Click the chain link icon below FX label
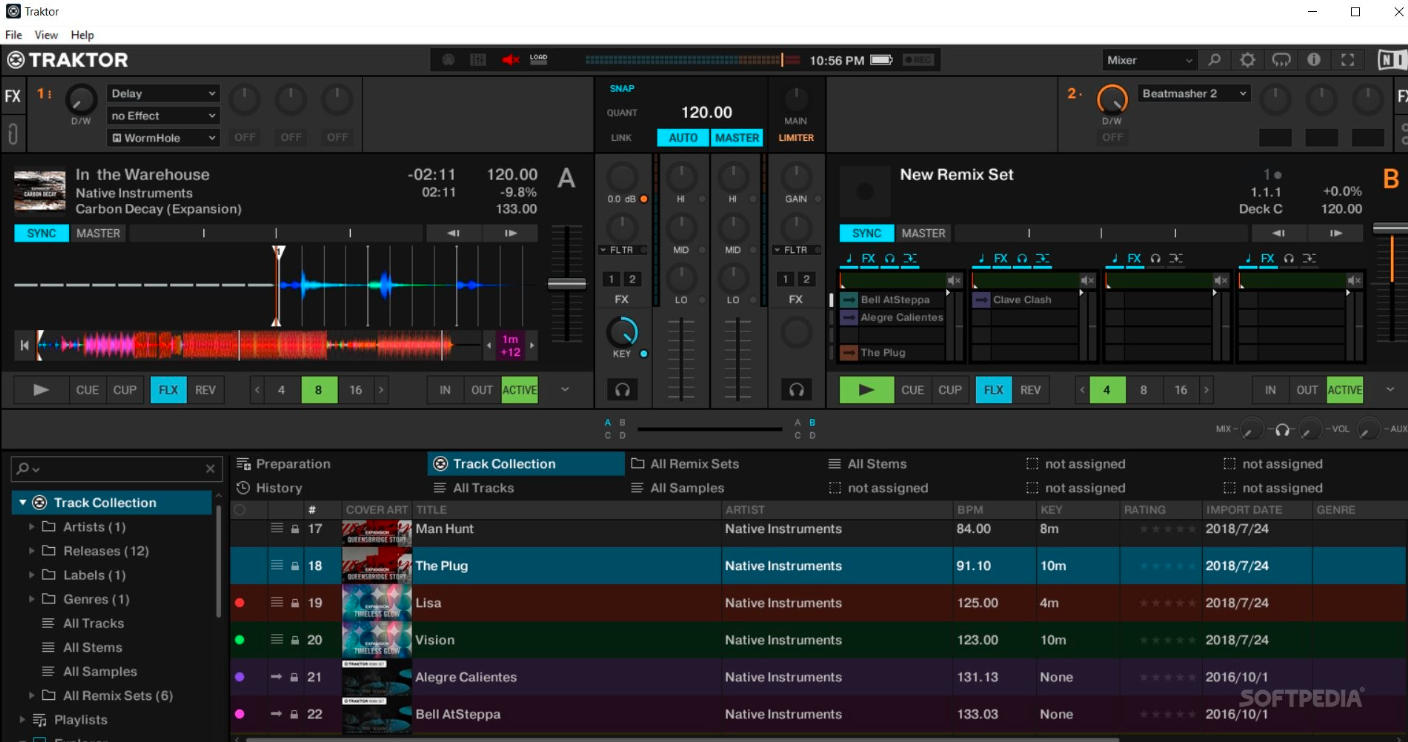The image size is (1408, 742). (12, 133)
